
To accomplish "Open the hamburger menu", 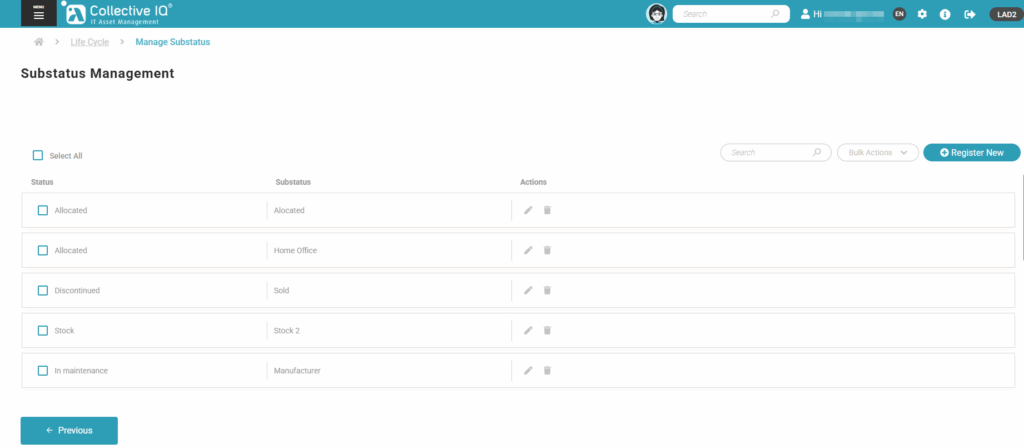I will (x=39, y=14).
